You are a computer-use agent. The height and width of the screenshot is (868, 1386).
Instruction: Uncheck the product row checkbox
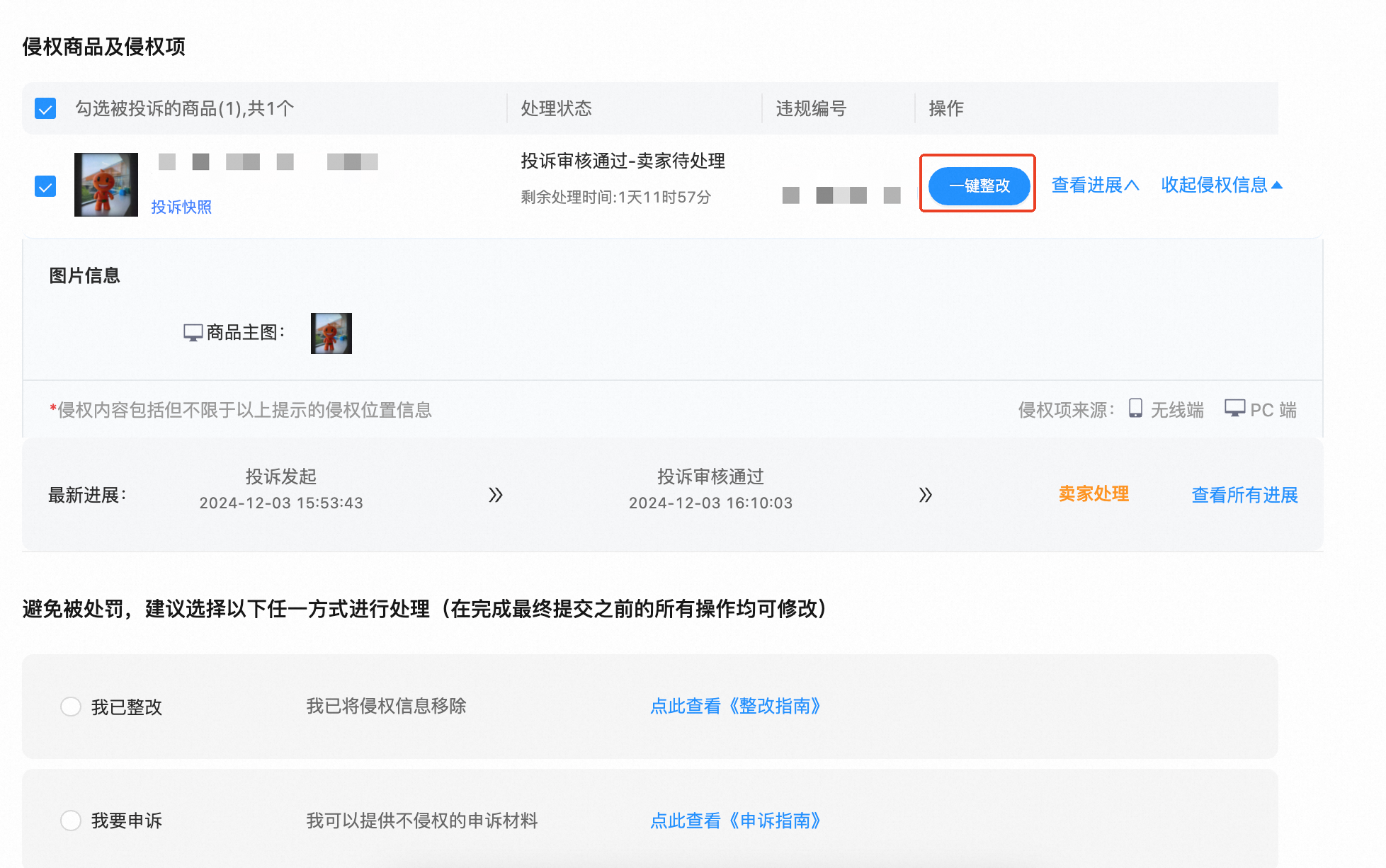[x=45, y=186]
